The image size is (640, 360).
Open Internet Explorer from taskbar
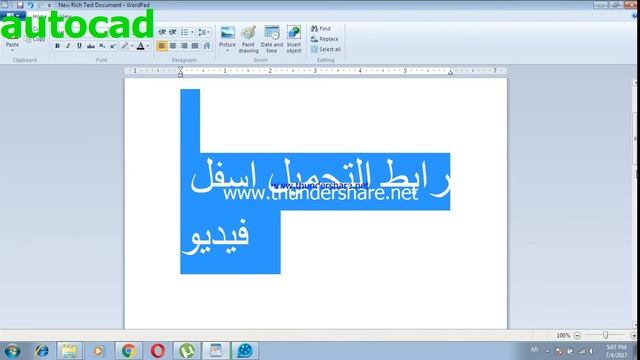coord(42,351)
